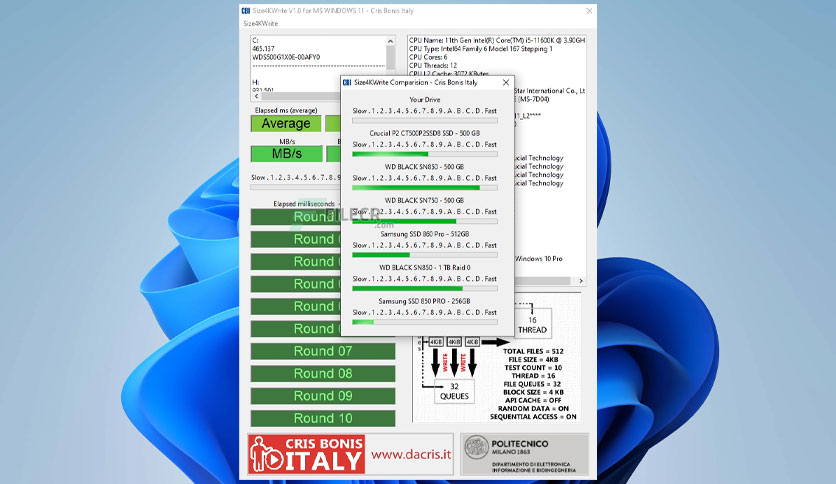
Task: Open the Size4KWrite menu
Action: pos(261,23)
